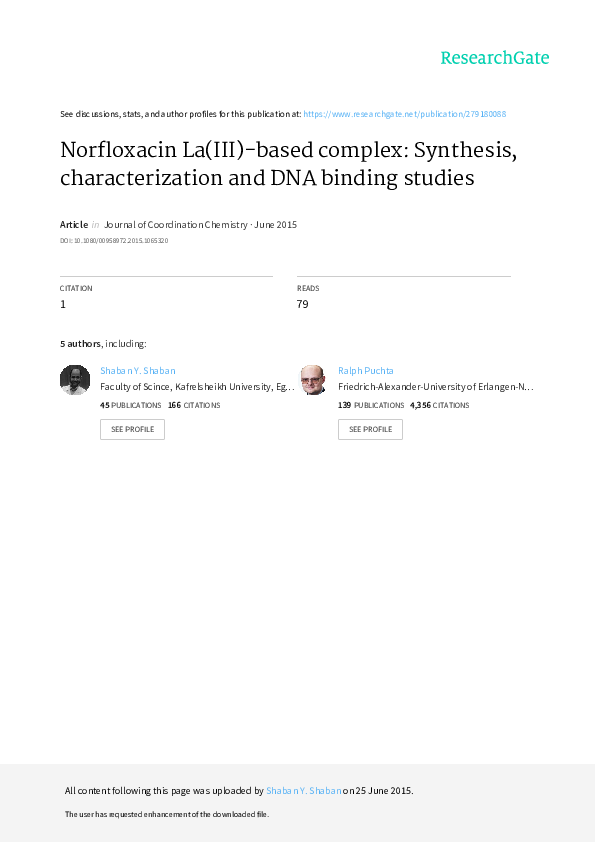Click uploader name Shaban Y. Shaban in footer
This screenshot has width=595, height=842.
click(304, 790)
